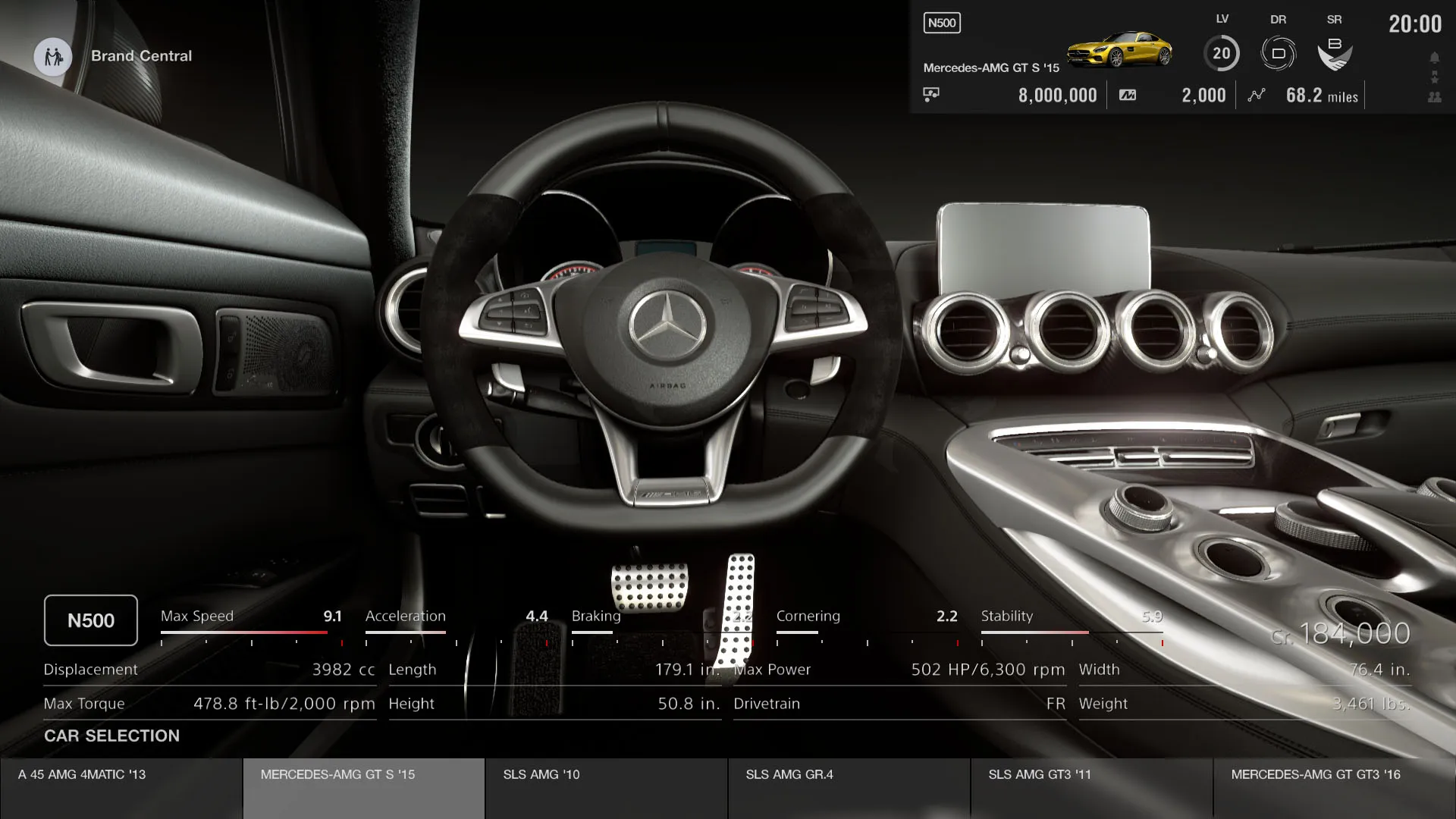The image size is (1456, 819).
Task: Click the Mileage Points icon
Action: click(1128, 96)
